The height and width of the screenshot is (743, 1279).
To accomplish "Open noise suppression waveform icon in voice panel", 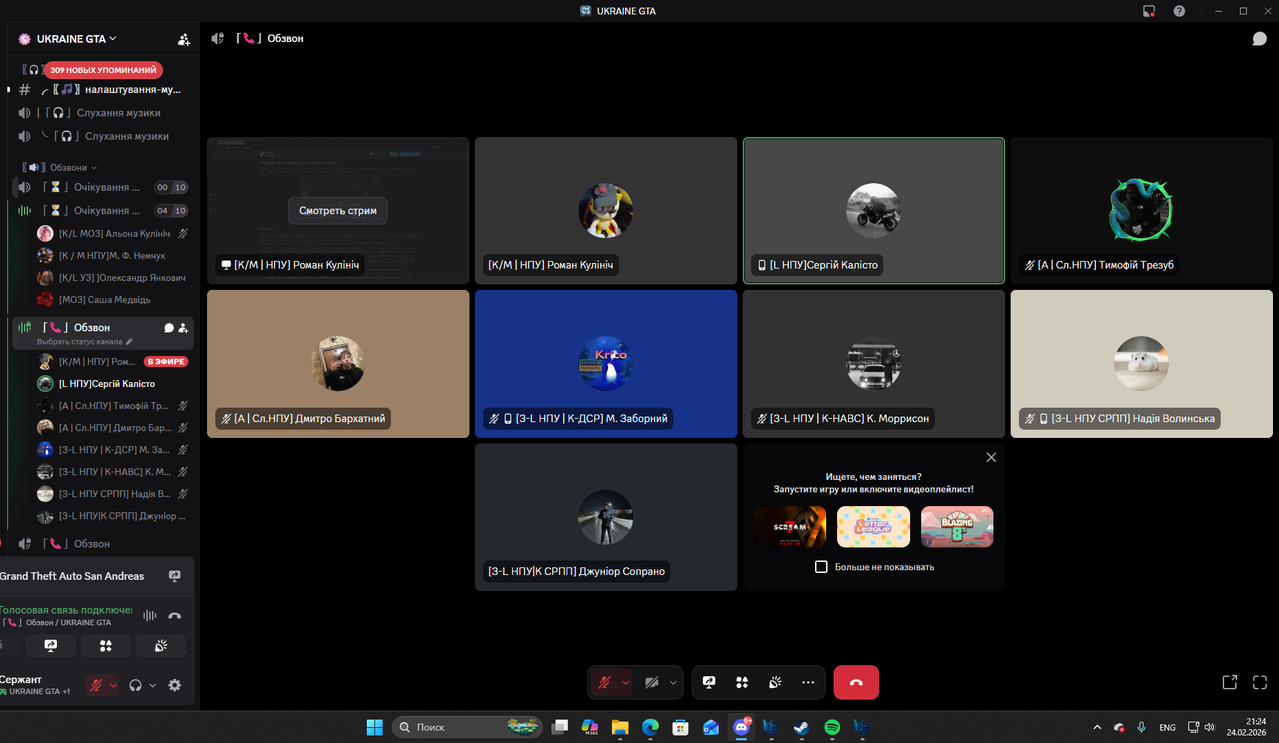I will coord(150,616).
